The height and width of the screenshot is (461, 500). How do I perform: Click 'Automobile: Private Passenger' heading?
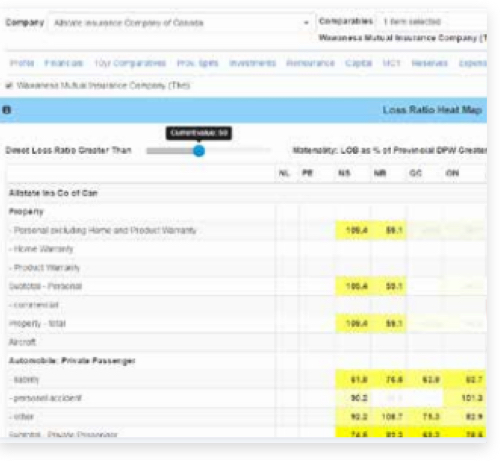tap(72, 361)
